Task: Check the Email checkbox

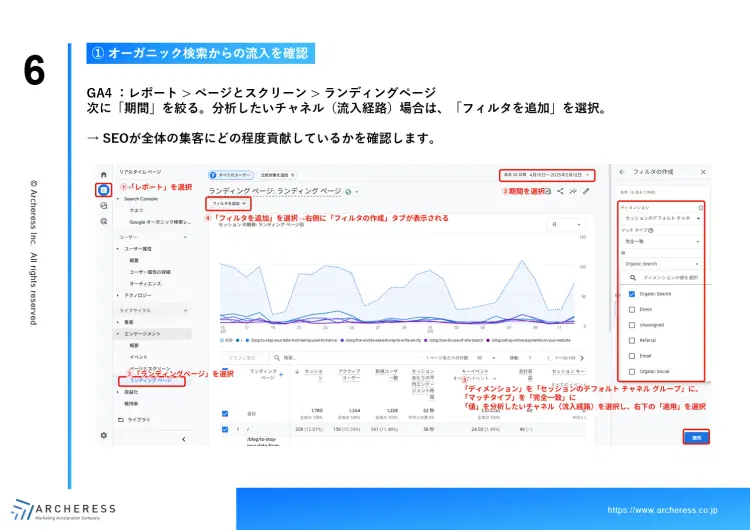Action: [x=632, y=356]
